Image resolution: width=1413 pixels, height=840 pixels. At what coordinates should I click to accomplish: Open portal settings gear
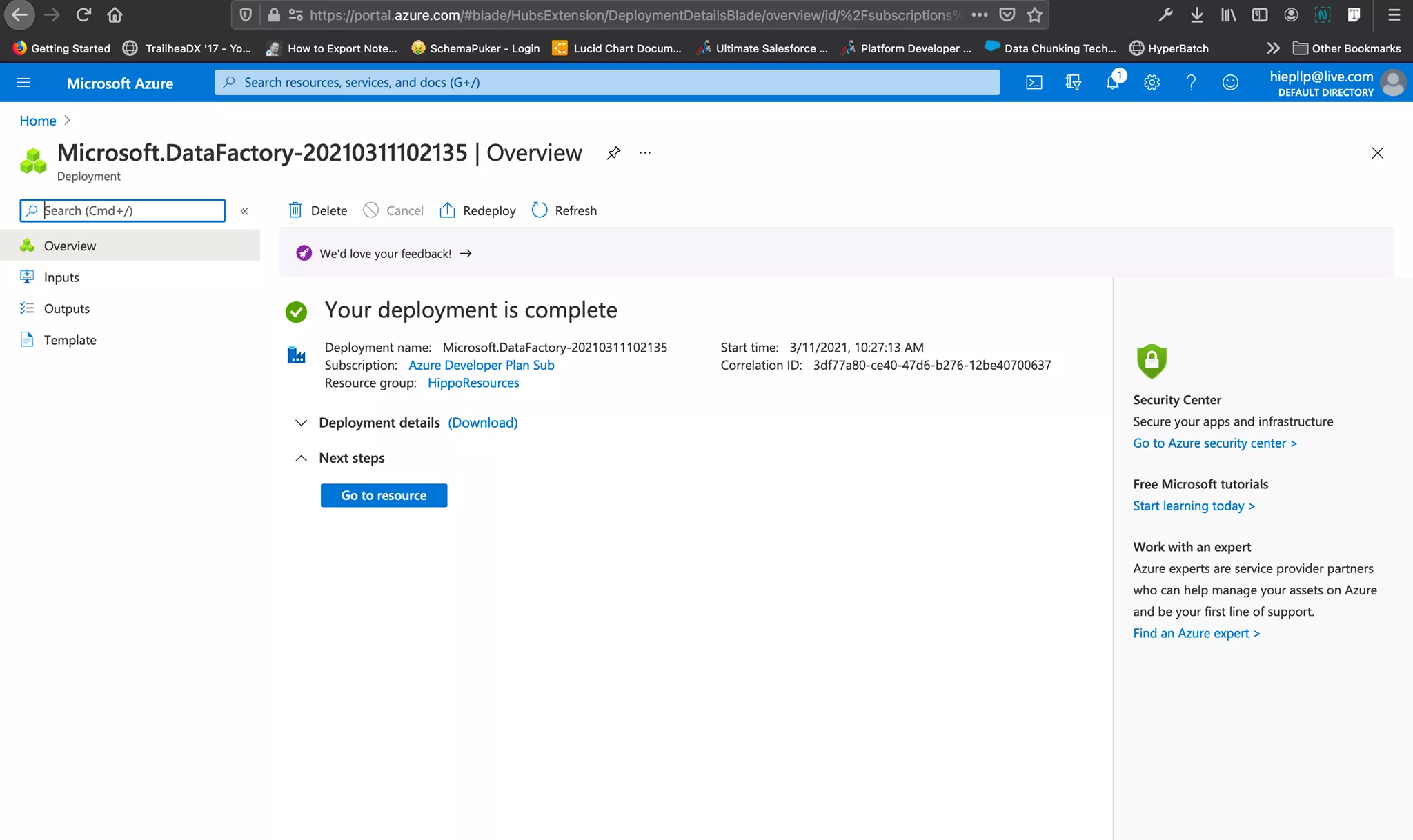coord(1152,83)
